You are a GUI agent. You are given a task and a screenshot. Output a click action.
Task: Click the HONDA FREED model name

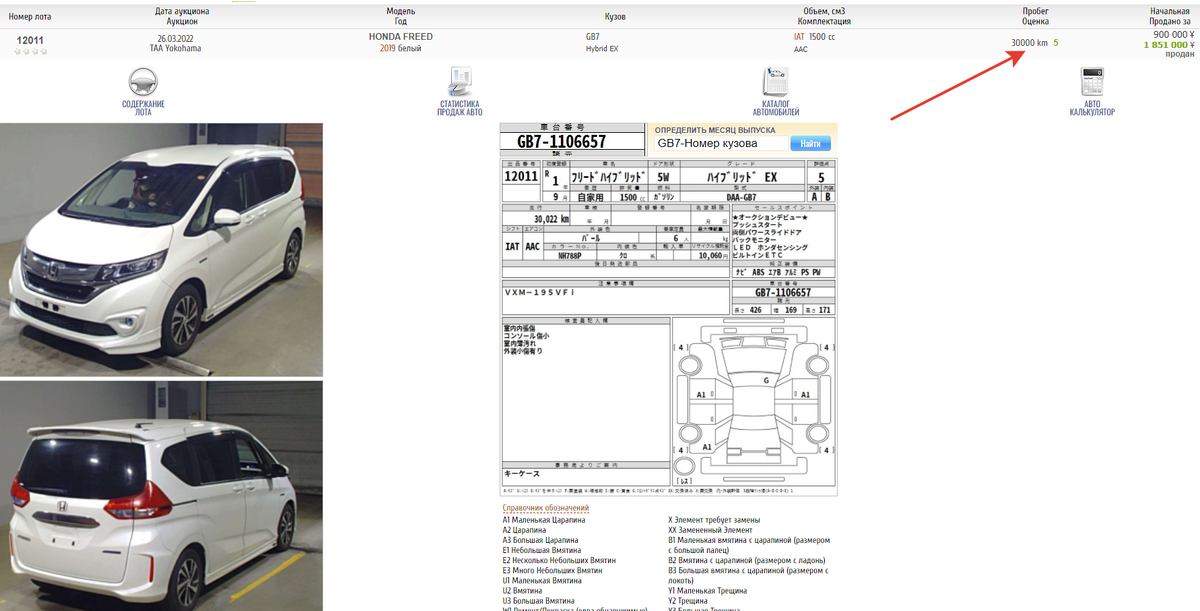click(401, 36)
